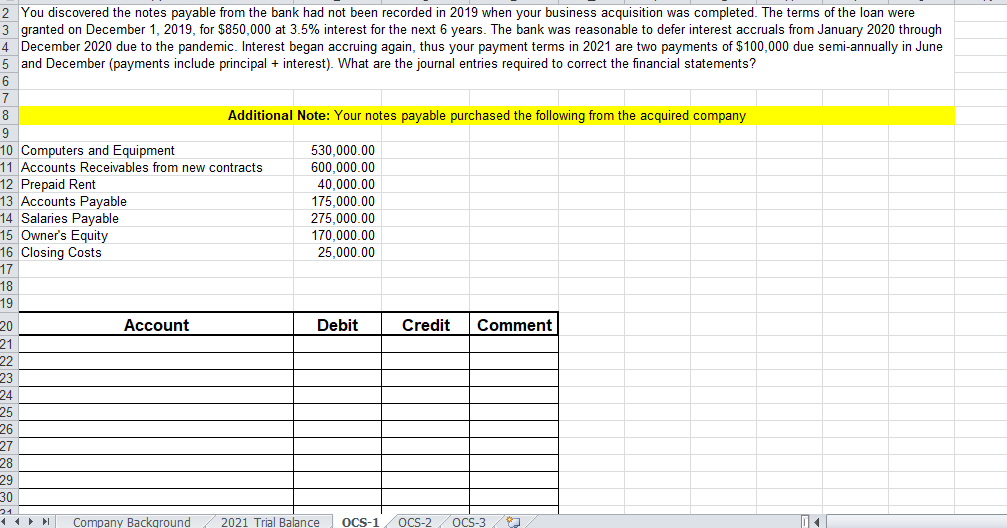This screenshot has height=528, width=1007.
Task: Click the empty Comment cell in row 25
Action: pyautogui.click(x=514, y=412)
